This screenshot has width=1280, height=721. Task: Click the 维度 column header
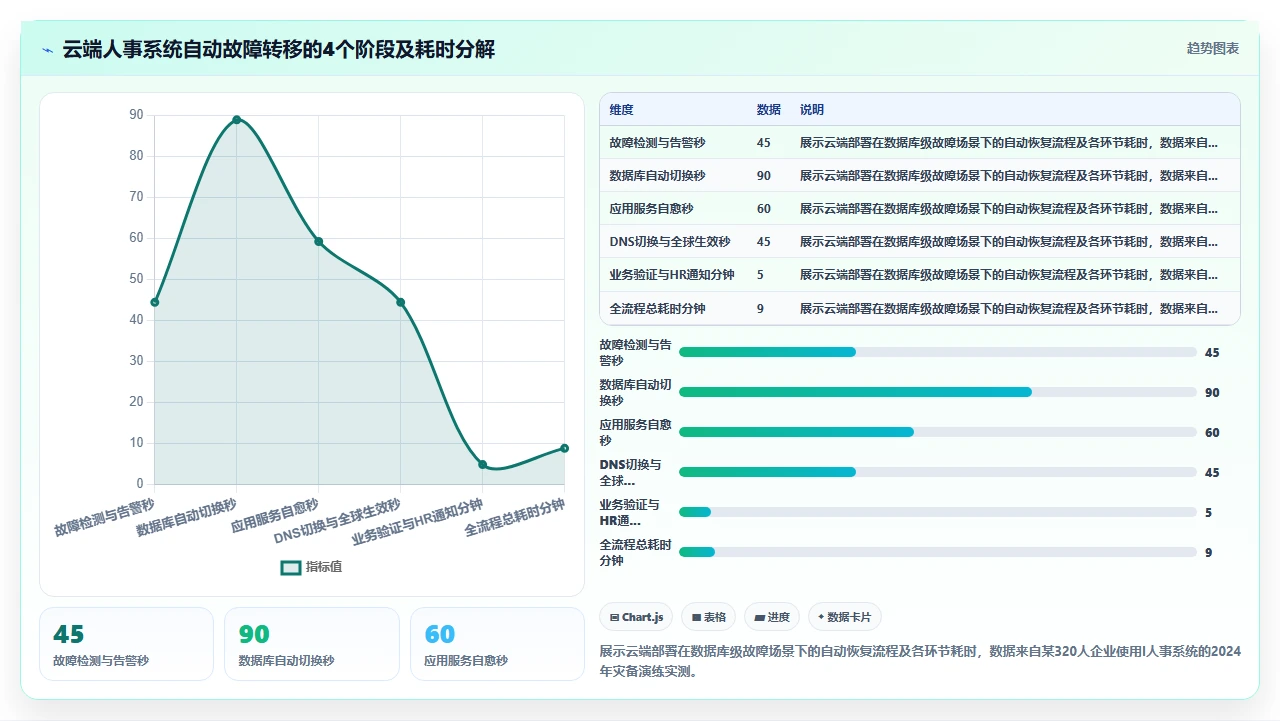[x=621, y=110]
